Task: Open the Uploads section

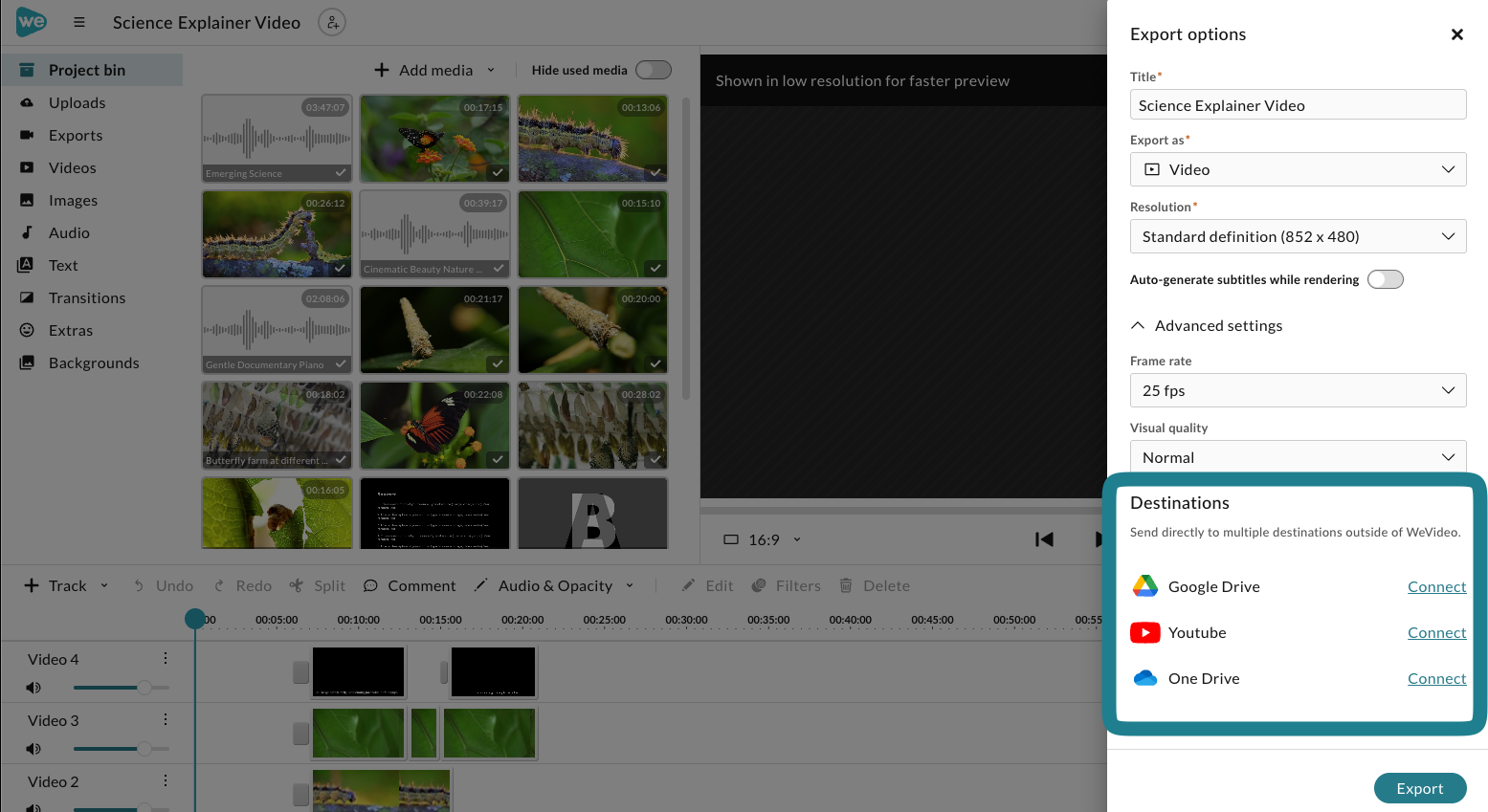Action: 77,102
